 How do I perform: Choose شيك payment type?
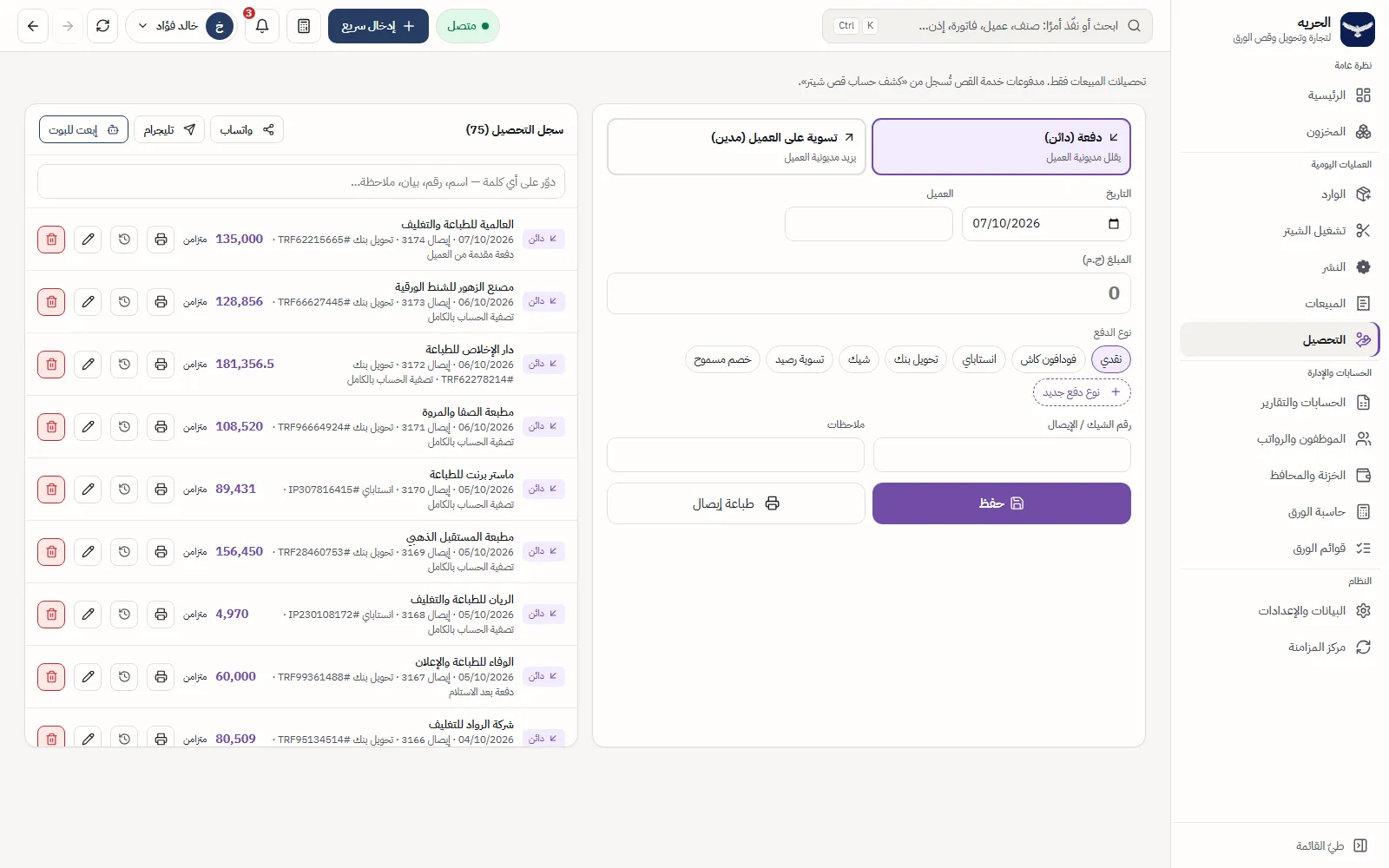pos(859,359)
